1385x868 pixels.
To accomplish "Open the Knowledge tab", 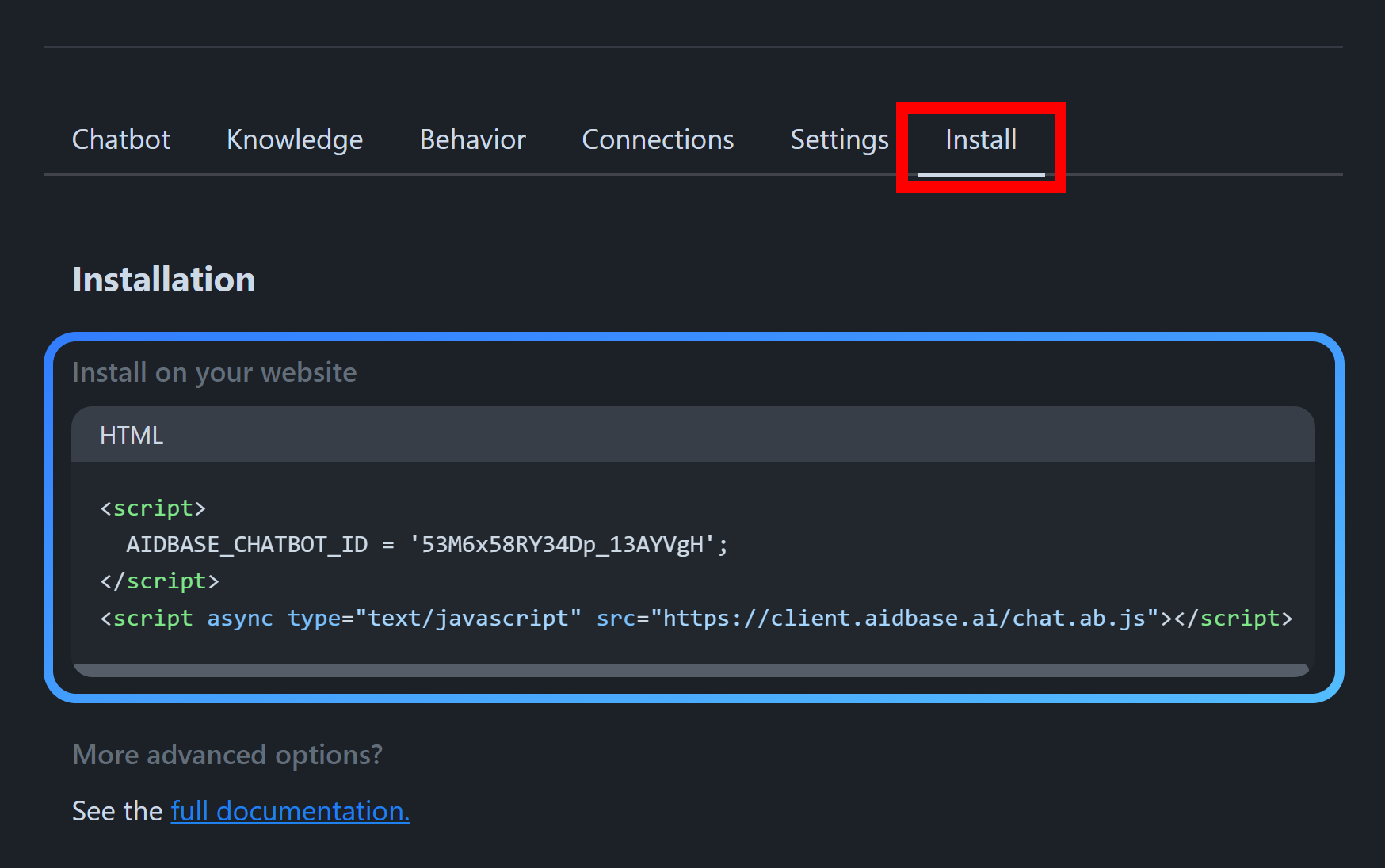I will tap(294, 139).
